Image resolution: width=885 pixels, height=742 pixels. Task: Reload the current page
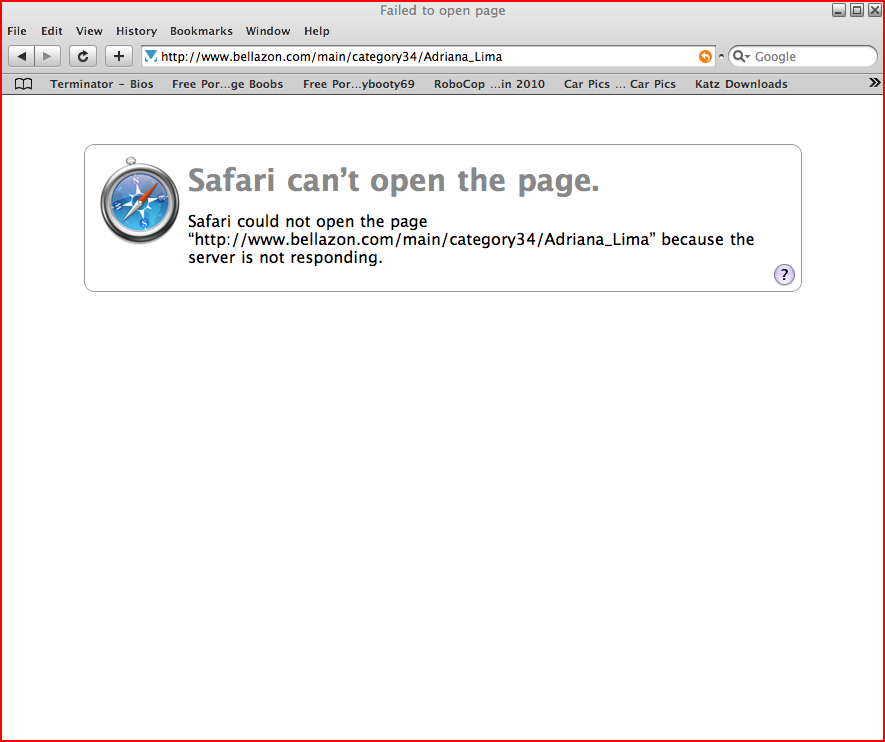click(83, 56)
